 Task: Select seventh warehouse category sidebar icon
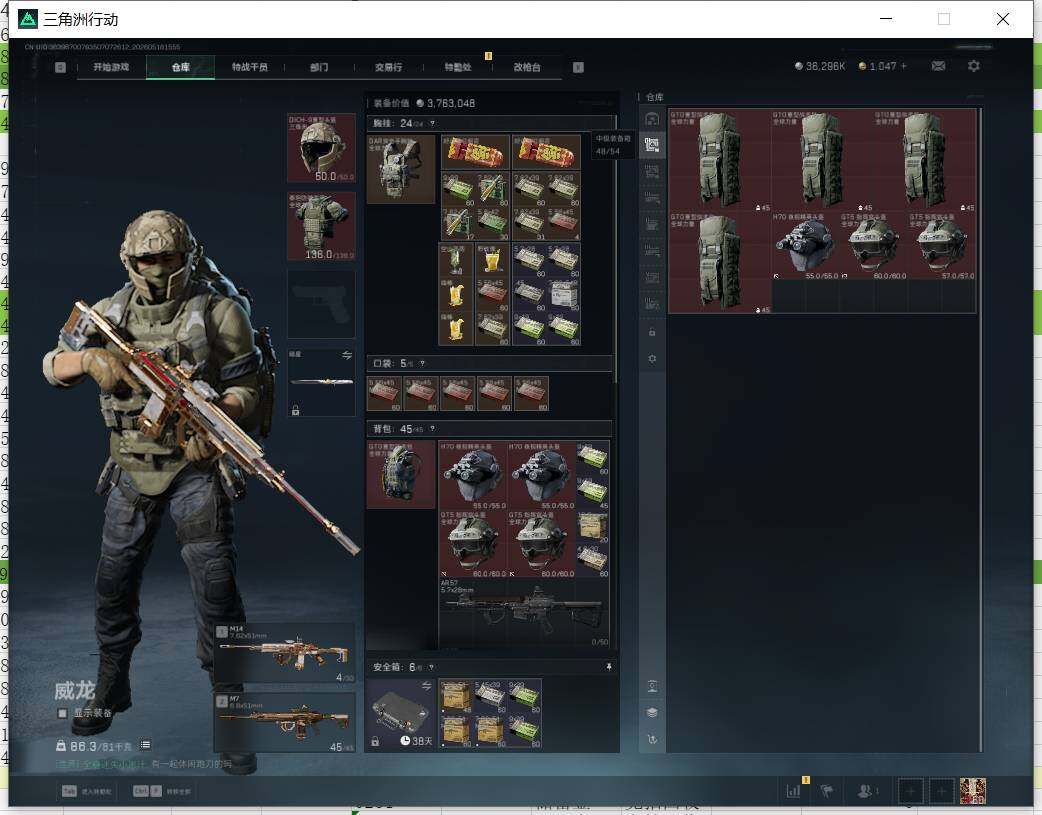(x=652, y=278)
